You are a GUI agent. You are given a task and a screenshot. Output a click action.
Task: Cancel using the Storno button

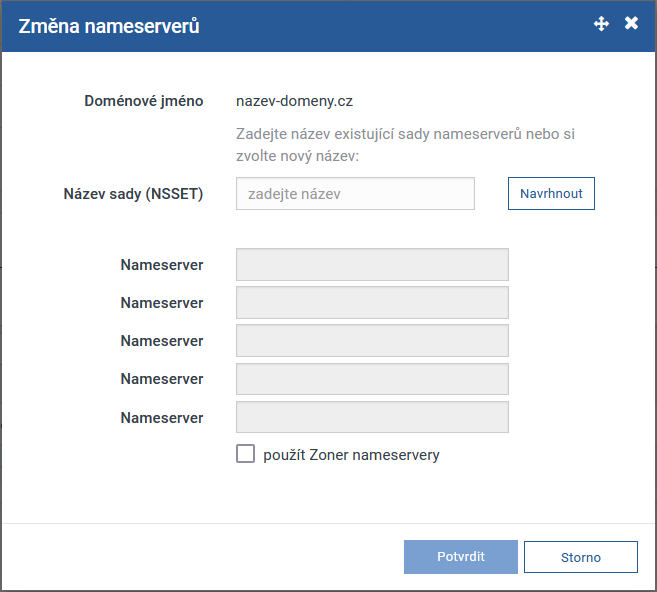point(580,557)
